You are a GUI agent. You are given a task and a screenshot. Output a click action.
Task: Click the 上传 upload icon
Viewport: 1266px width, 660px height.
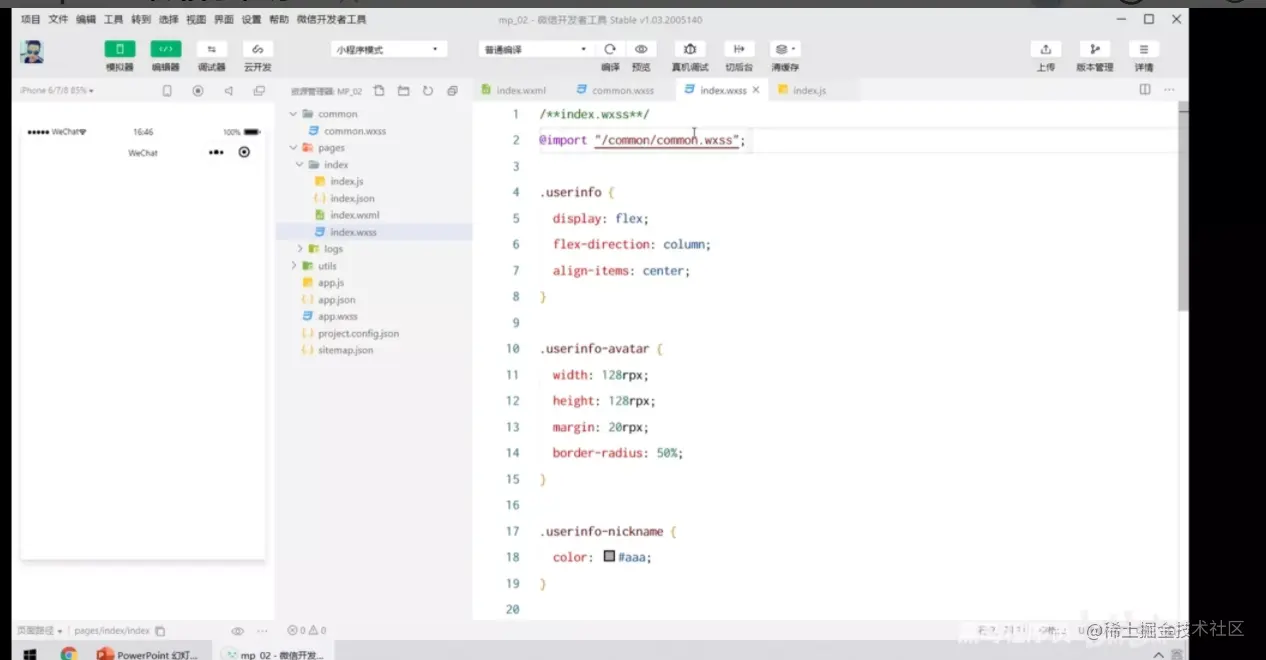[1046, 50]
